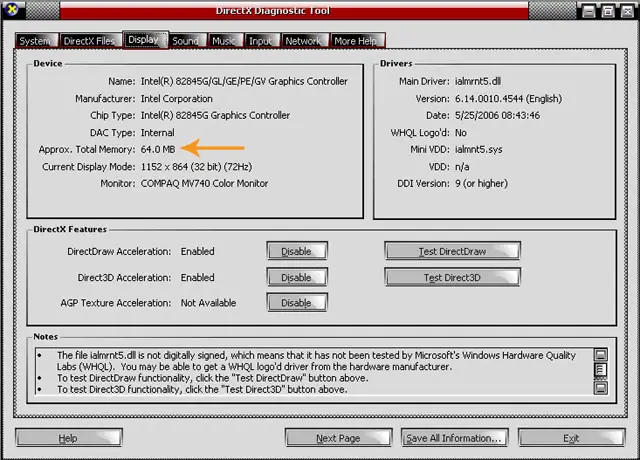Select the Display tab
The height and width of the screenshot is (460, 640).
click(144, 40)
